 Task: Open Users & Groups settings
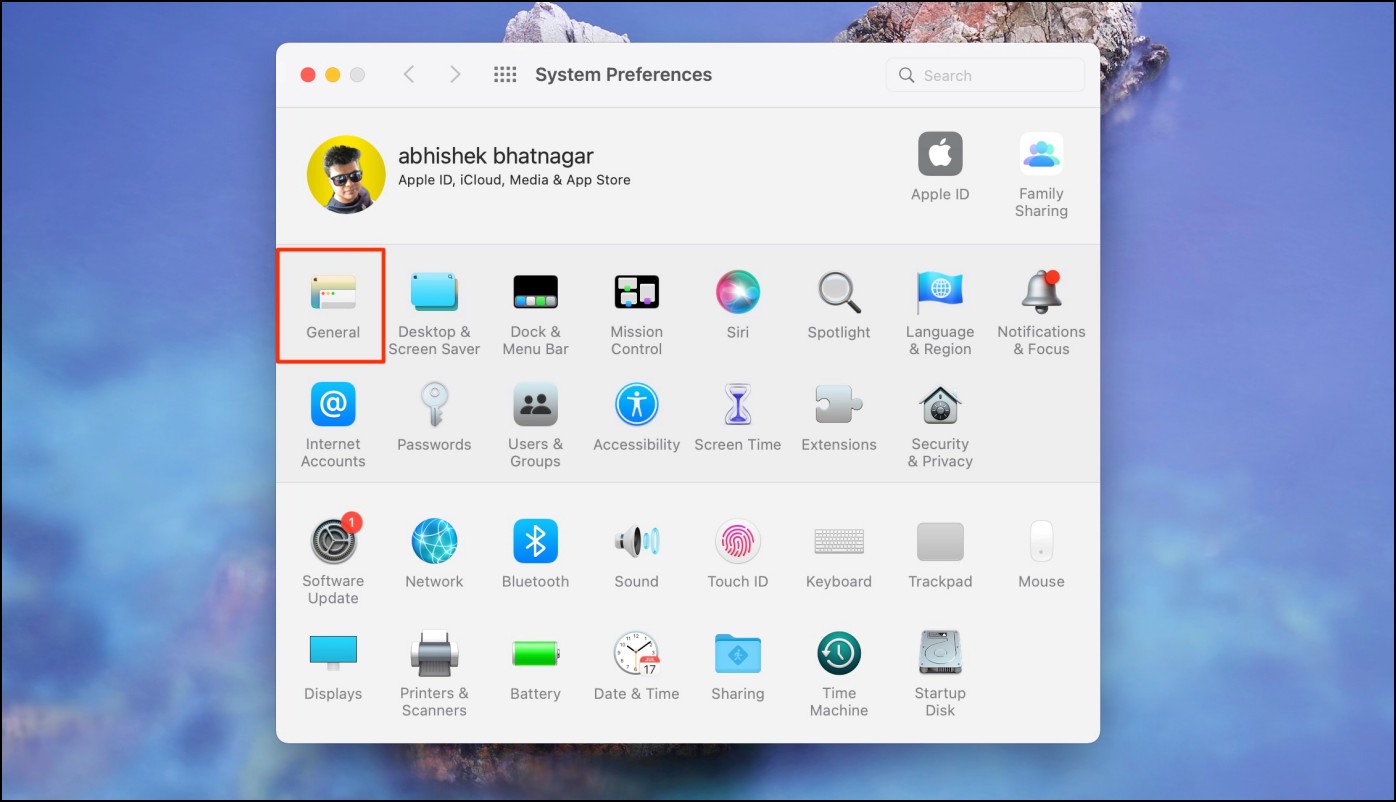(535, 425)
